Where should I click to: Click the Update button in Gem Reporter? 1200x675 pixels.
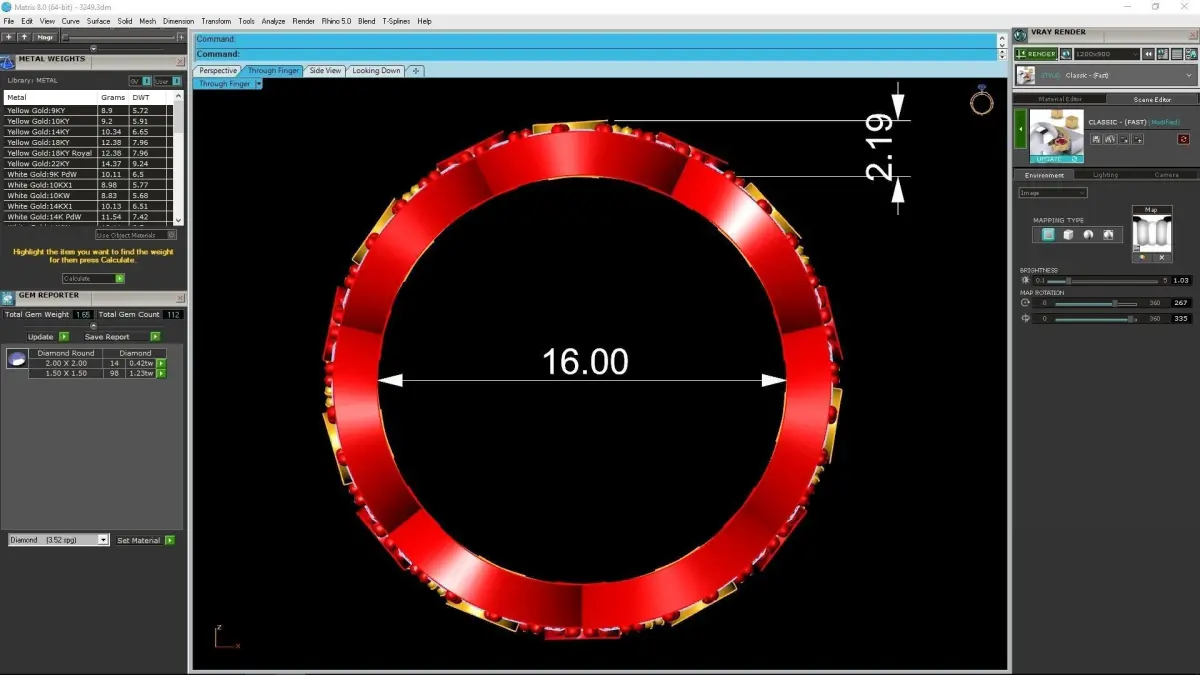(48, 337)
